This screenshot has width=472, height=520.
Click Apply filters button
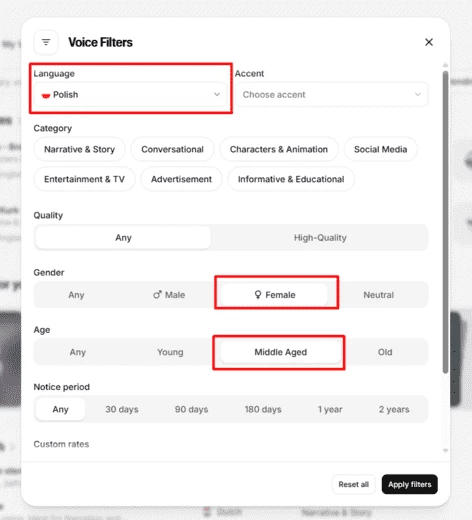click(409, 484)
